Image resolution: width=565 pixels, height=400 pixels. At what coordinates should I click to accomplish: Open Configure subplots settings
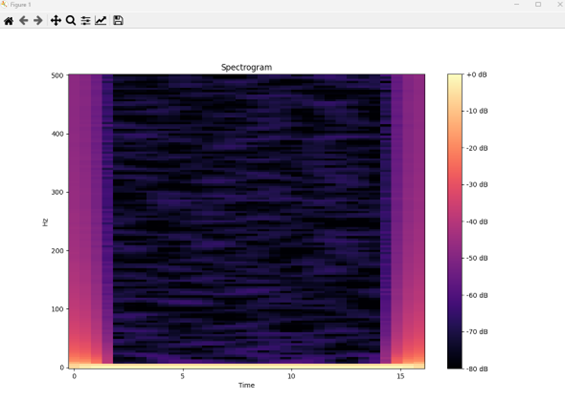(x=86, y=21)
